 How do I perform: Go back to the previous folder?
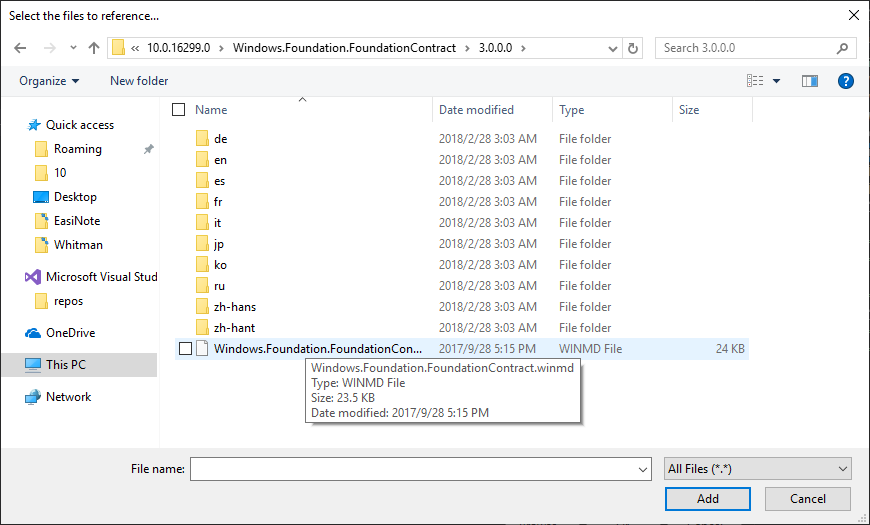tap(20, 48)
